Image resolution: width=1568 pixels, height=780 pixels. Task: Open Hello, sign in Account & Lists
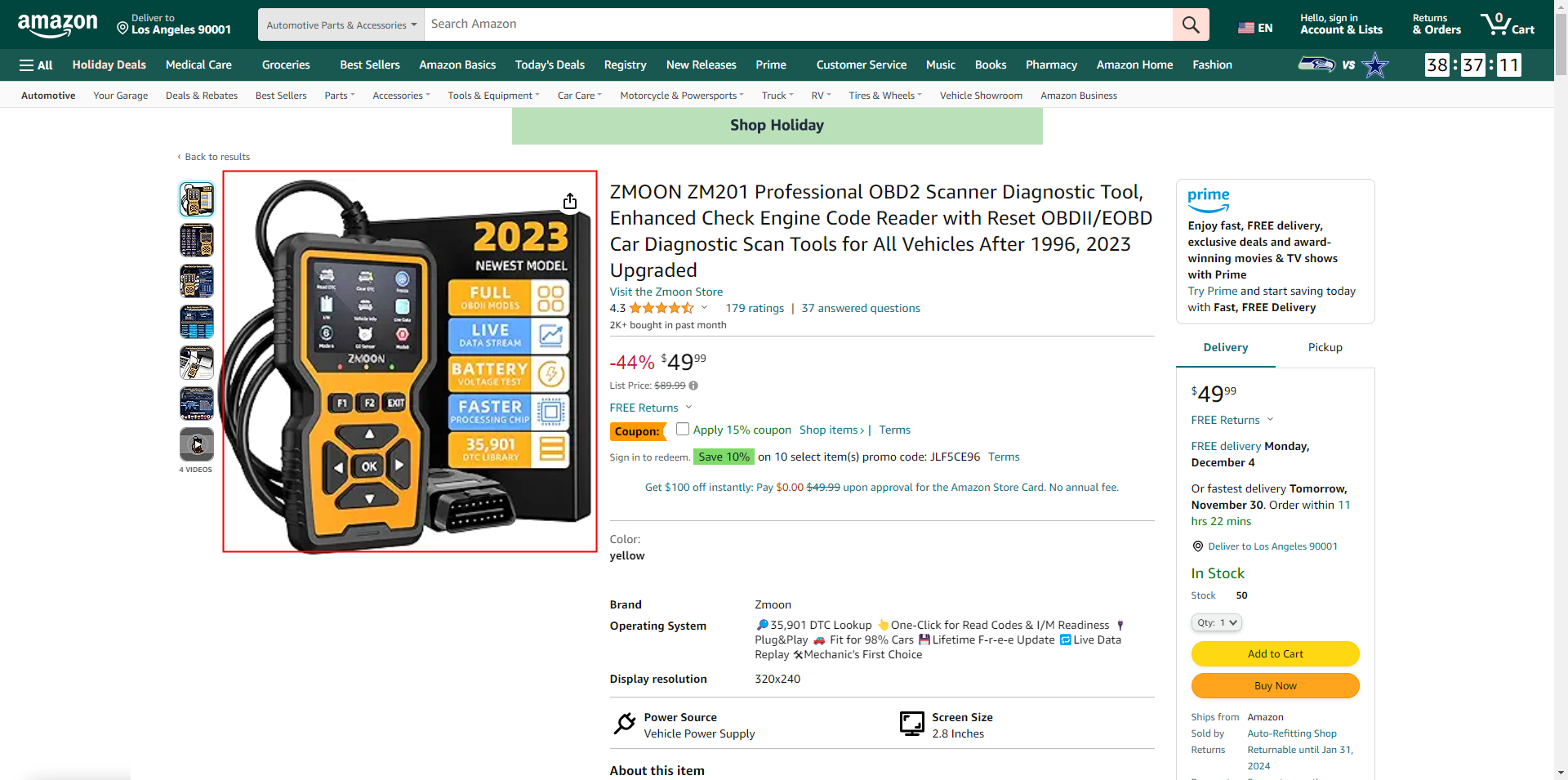pyautogui.click(x=1341, y=25)
